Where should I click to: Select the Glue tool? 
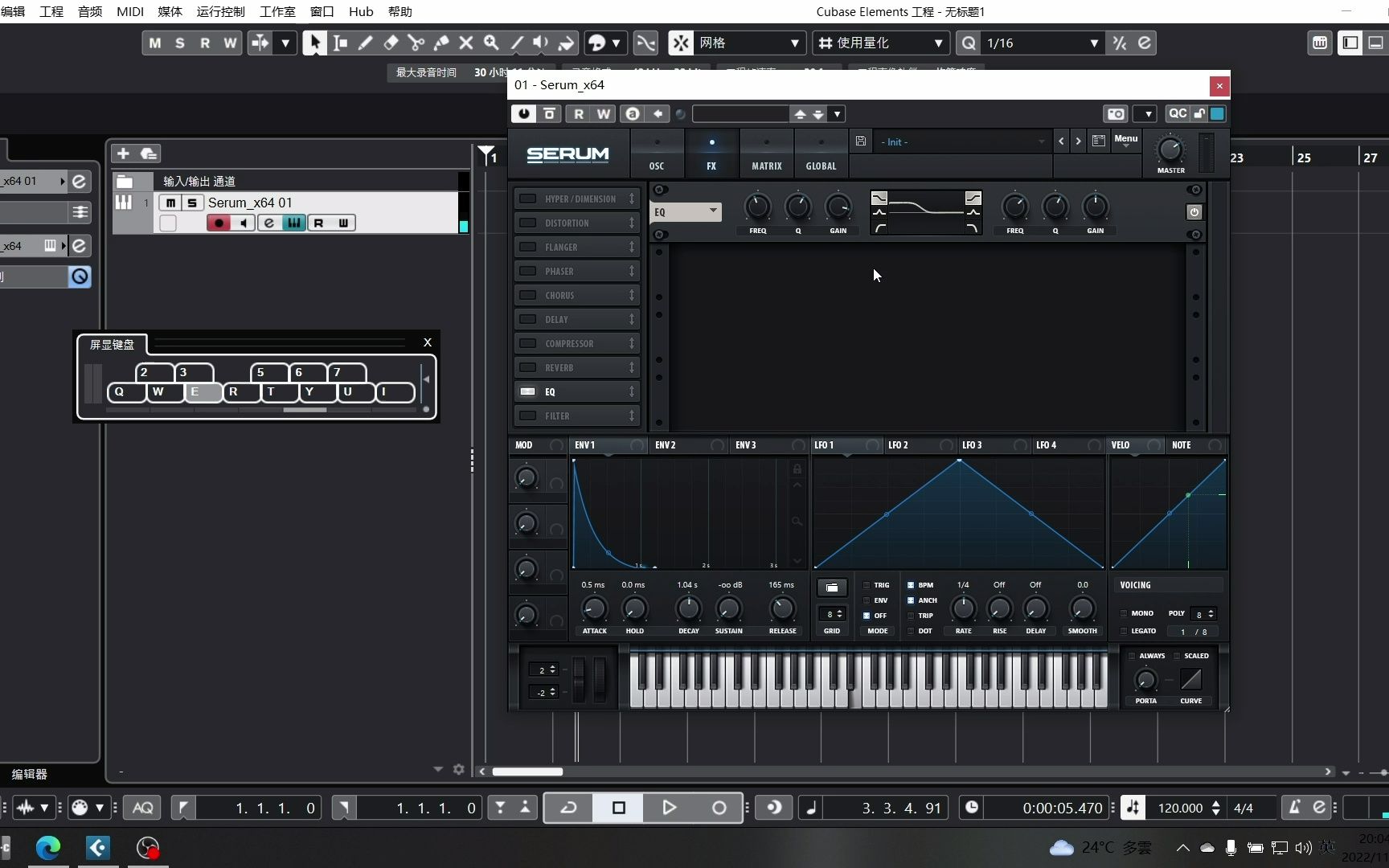[x=440, y=43]
